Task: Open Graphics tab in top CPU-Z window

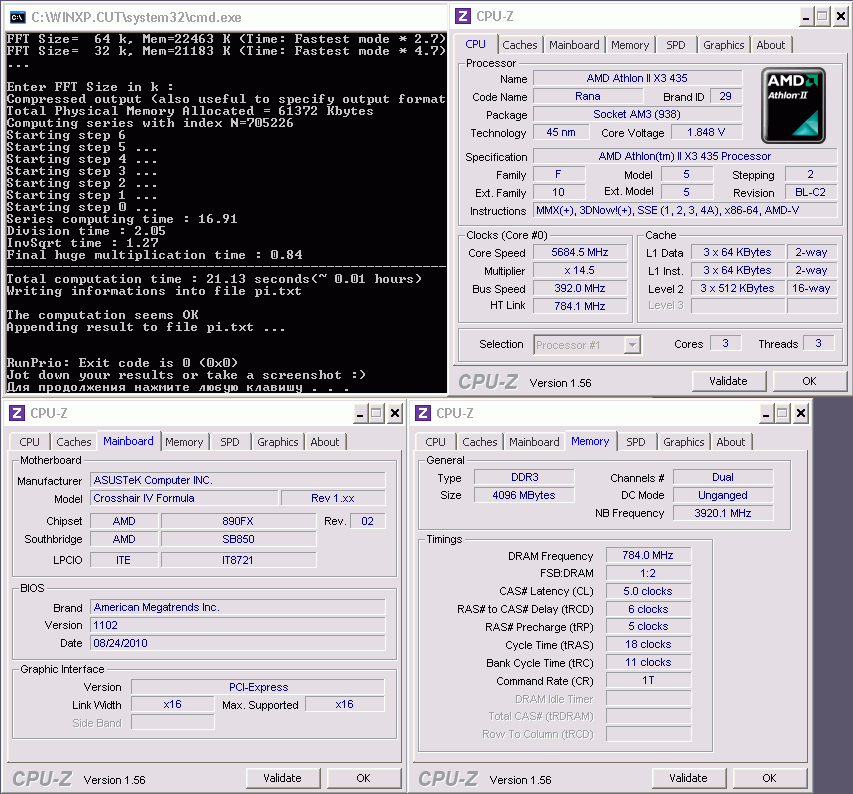Action: (x=724, y=45)
